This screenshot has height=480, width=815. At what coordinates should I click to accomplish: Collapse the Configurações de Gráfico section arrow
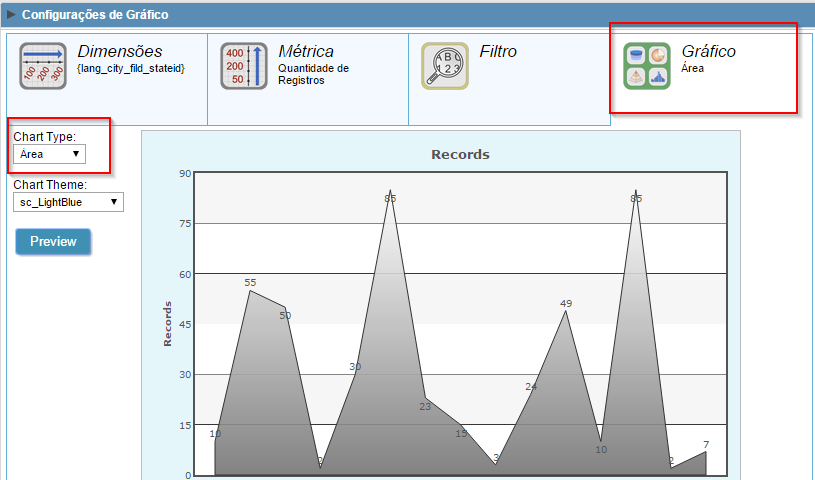coord(12,15)
